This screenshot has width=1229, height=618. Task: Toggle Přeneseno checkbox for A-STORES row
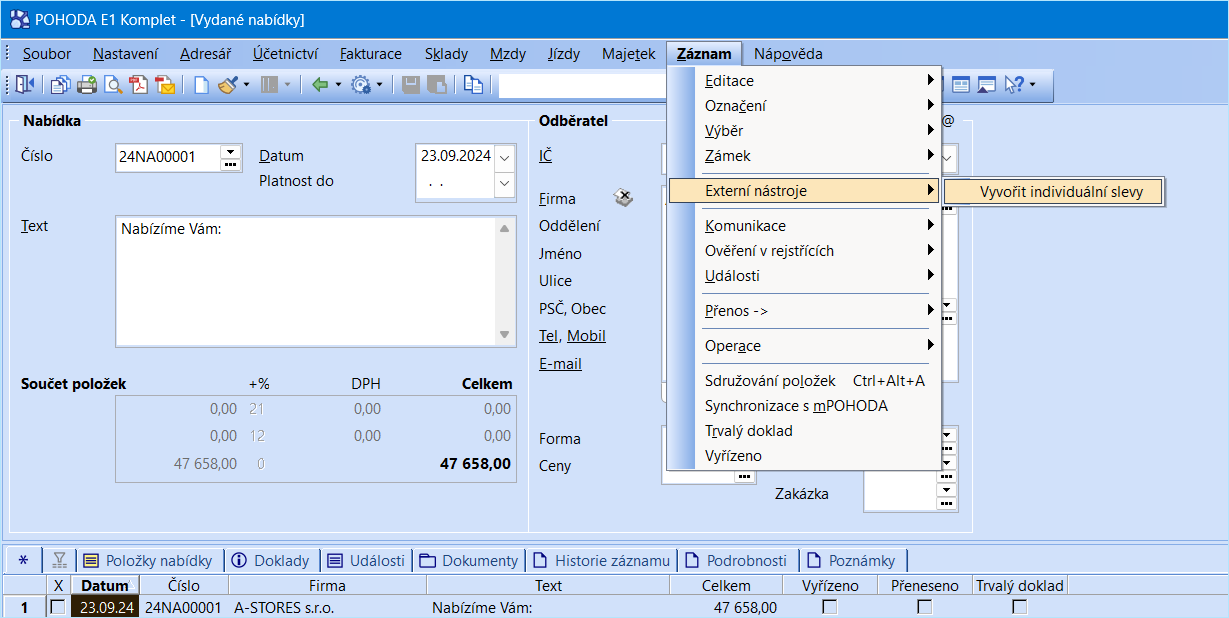(x=925, y=607)
